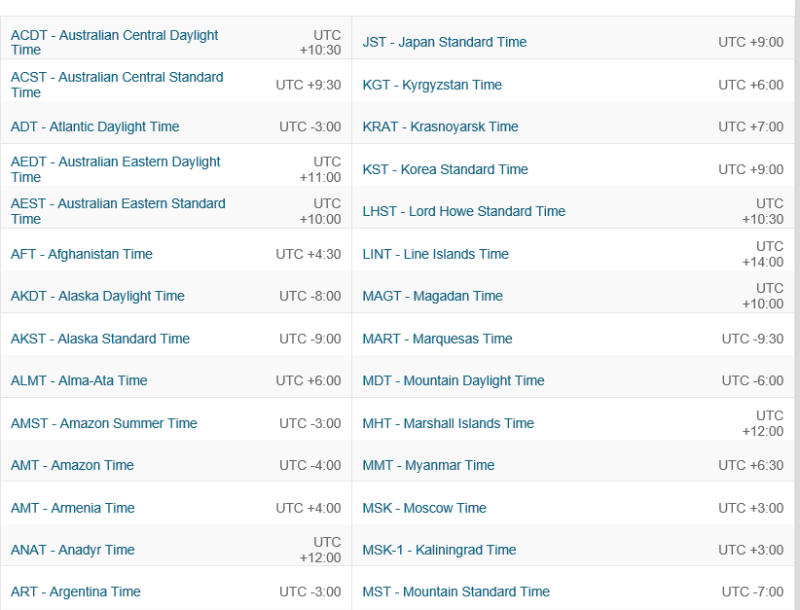Click AMT Armenia Time link
The width and height of the screenshot is (800, 610).
point(73,508)
